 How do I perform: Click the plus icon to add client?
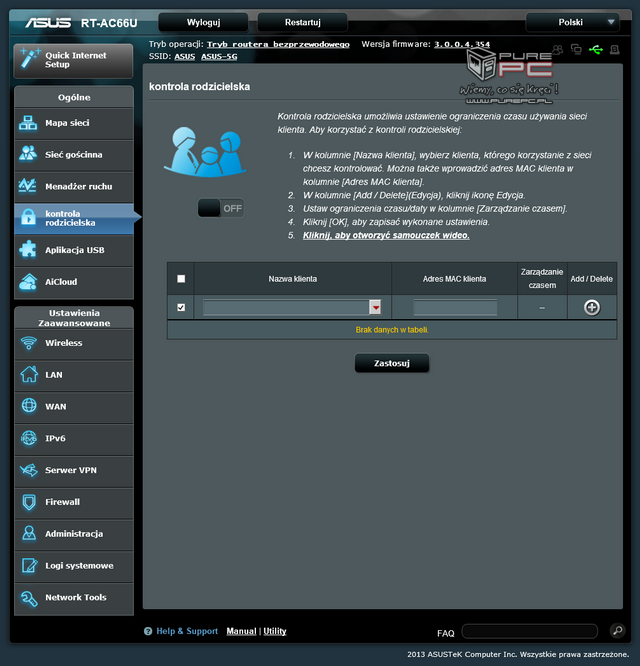[x=592, y=307]
